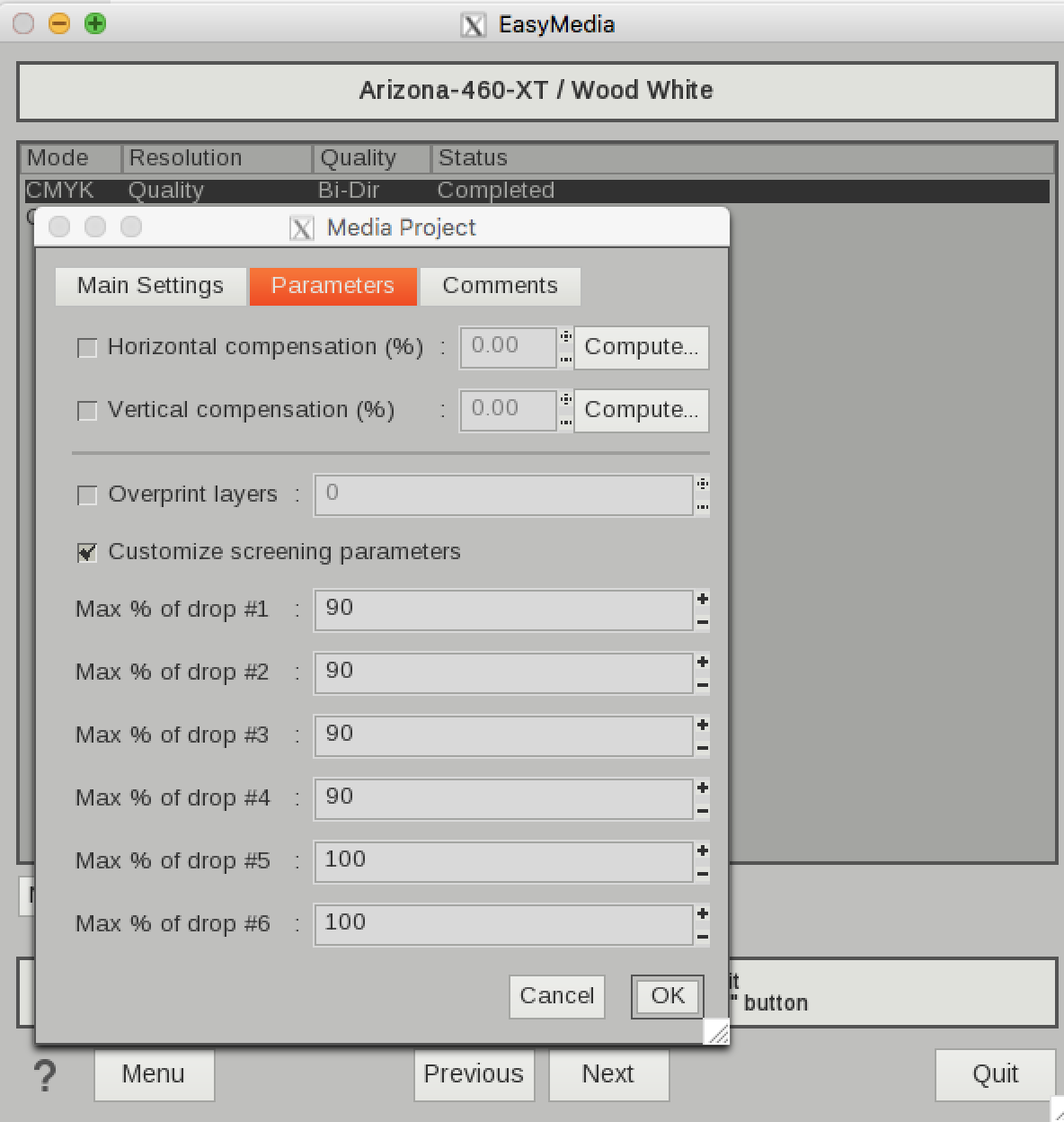Open the help question mark icon
The width and height of the screenshot is (1064, 1122).
(45, 1075)
